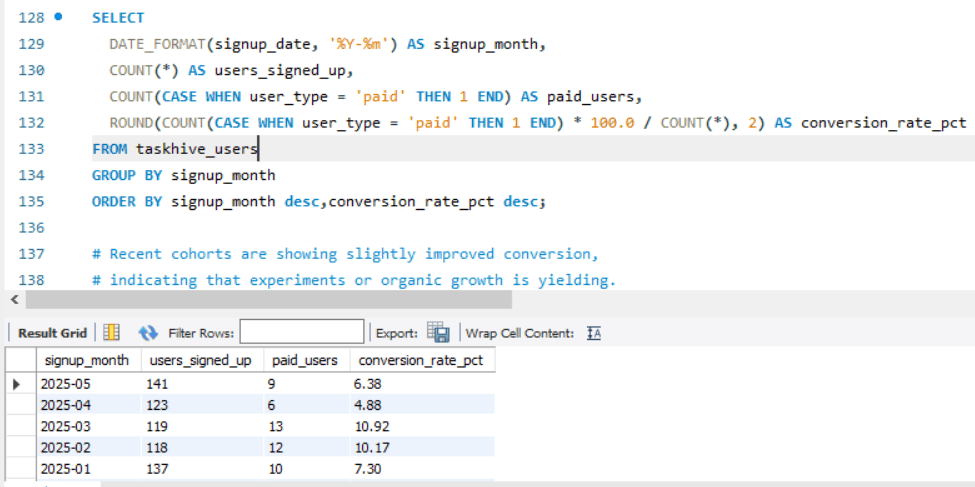Refresh the result grid data

pos(148,333)
